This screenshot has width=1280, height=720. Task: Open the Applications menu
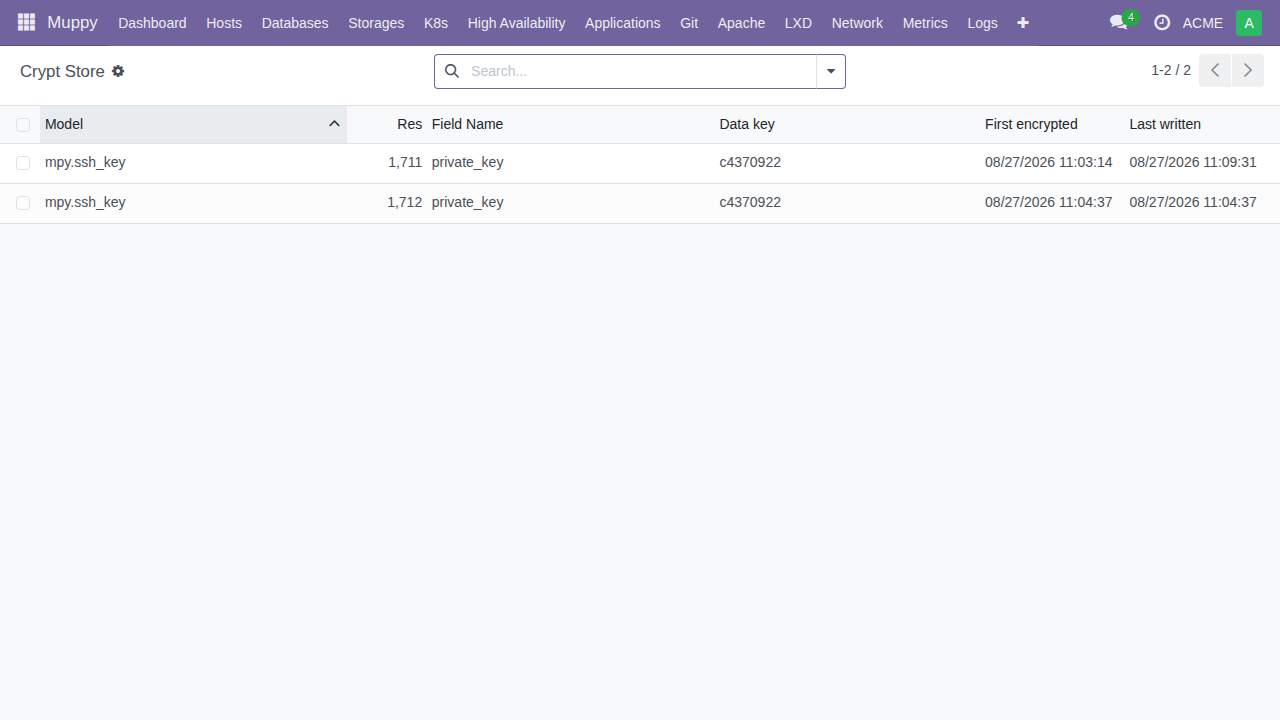623,22
